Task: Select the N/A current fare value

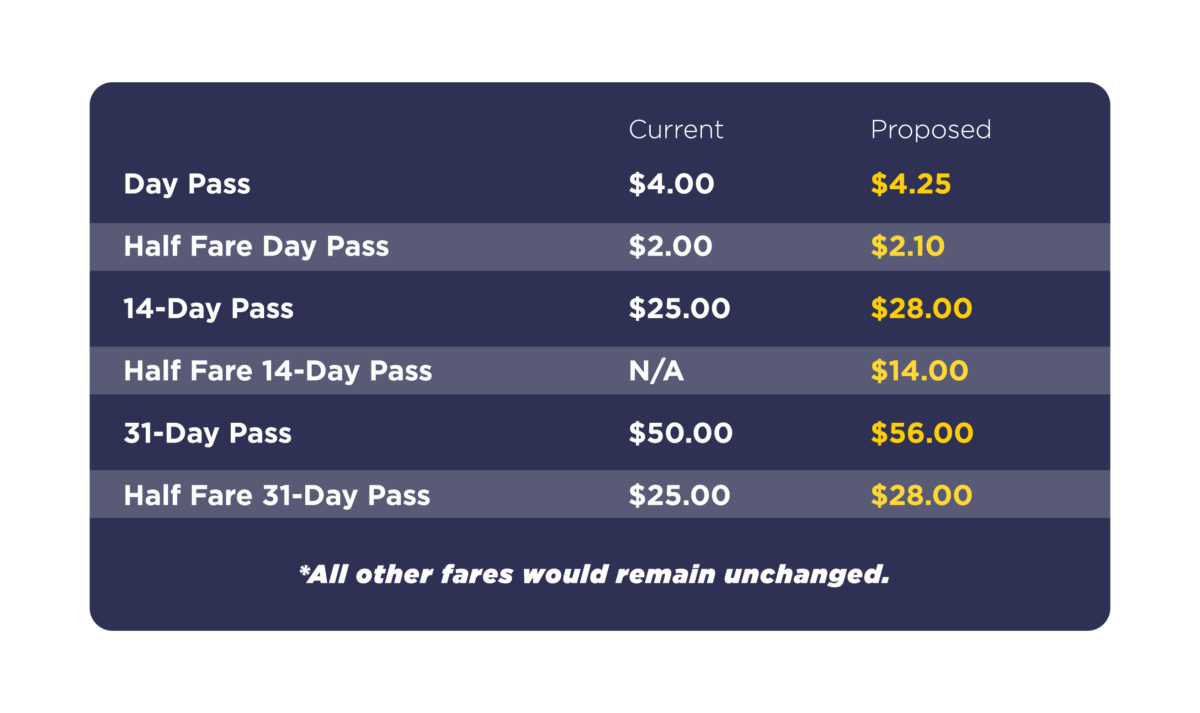Action: [x=657, y=371]
